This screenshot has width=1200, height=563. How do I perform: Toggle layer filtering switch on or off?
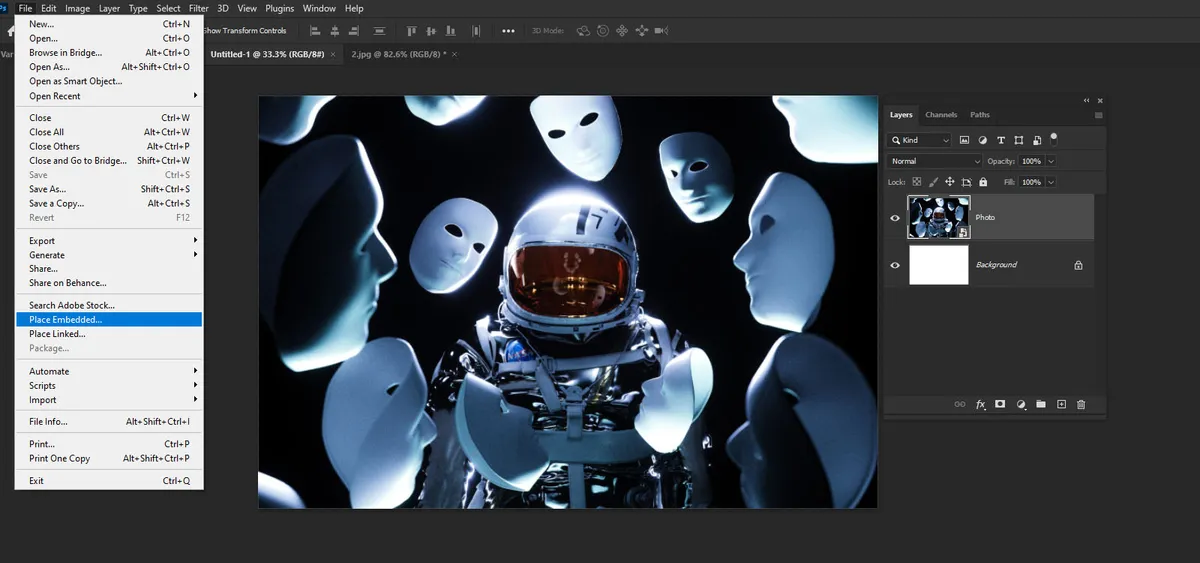[1054, 140]
